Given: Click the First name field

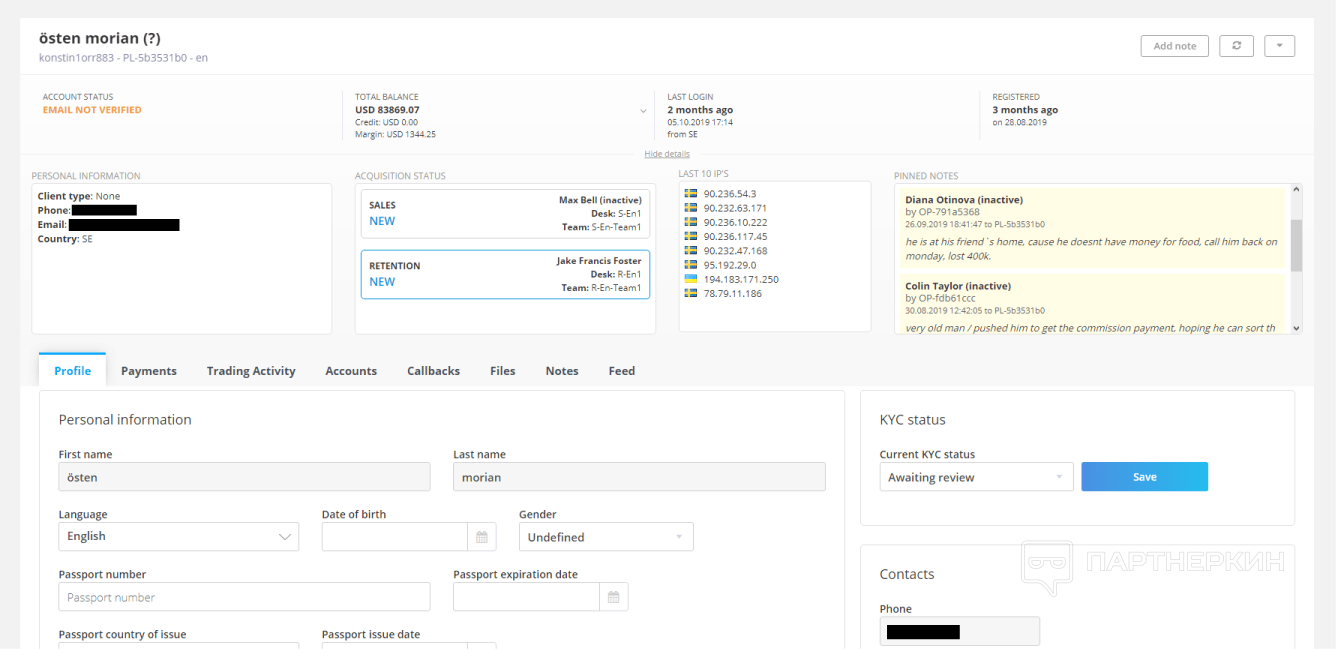Looking at the screenshot, I should pos(244,477).
